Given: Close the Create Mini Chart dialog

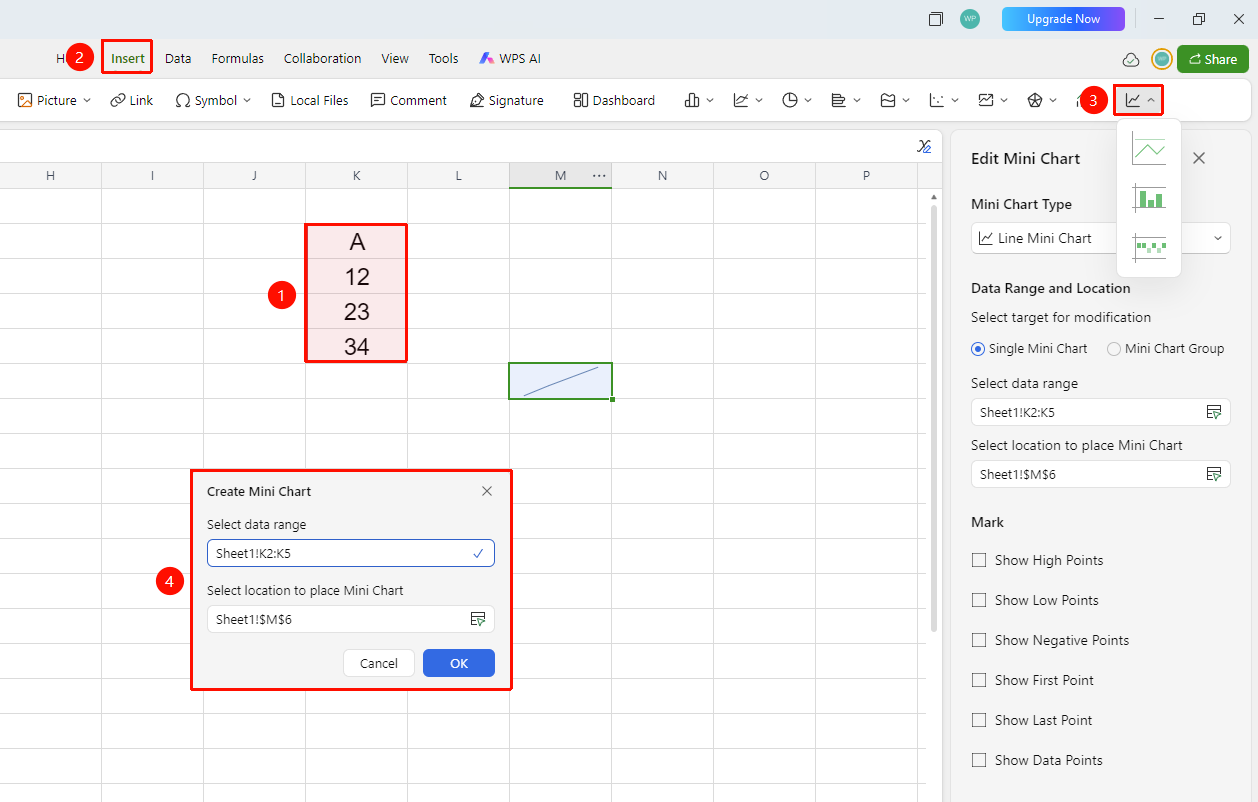Looking at the screenshot, I should [487, 491].
